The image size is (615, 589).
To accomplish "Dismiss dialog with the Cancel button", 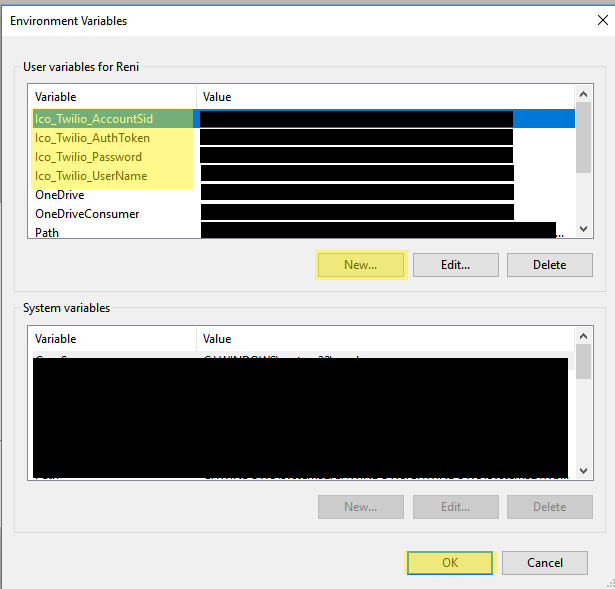I will point(545,563).
